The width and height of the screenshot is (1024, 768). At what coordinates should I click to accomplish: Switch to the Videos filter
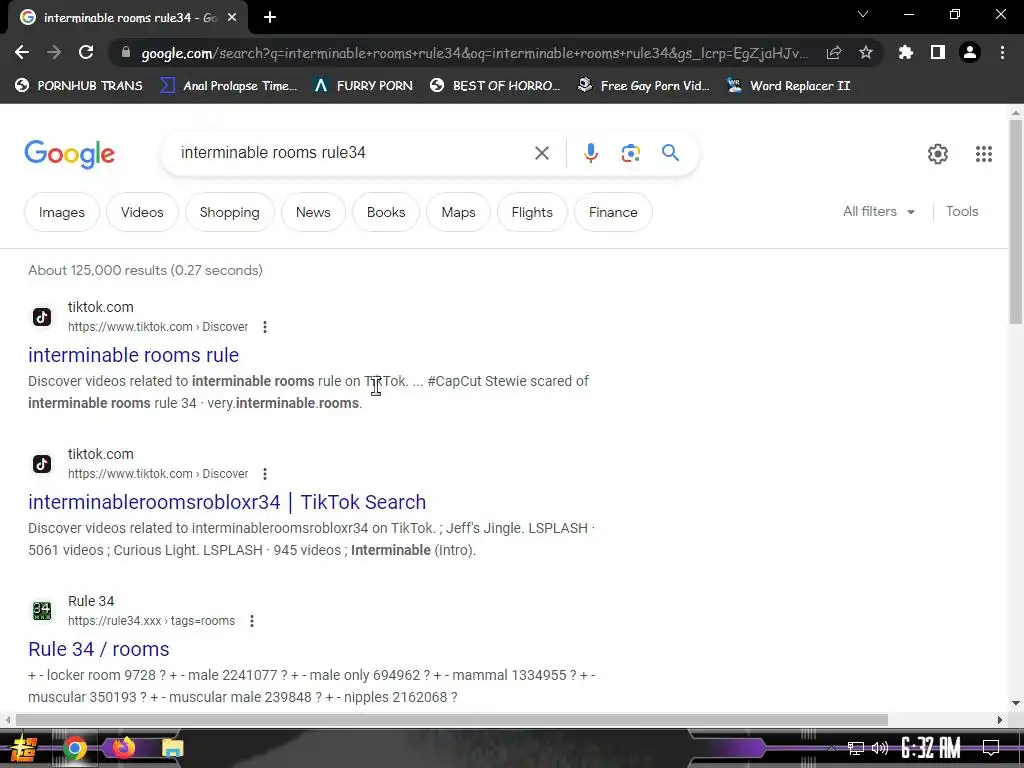point(142,212)
